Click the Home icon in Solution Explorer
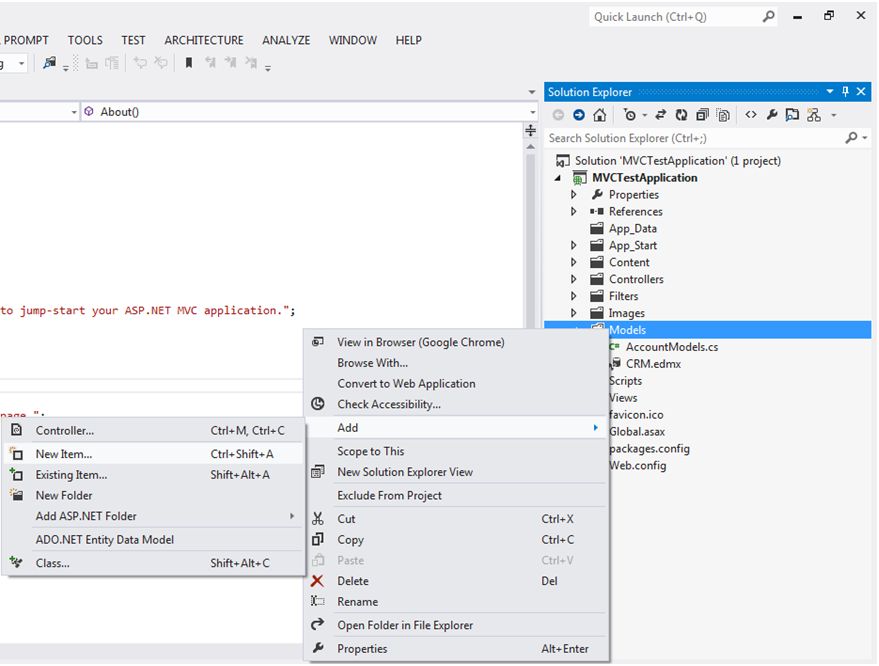 tap(599, 115)
